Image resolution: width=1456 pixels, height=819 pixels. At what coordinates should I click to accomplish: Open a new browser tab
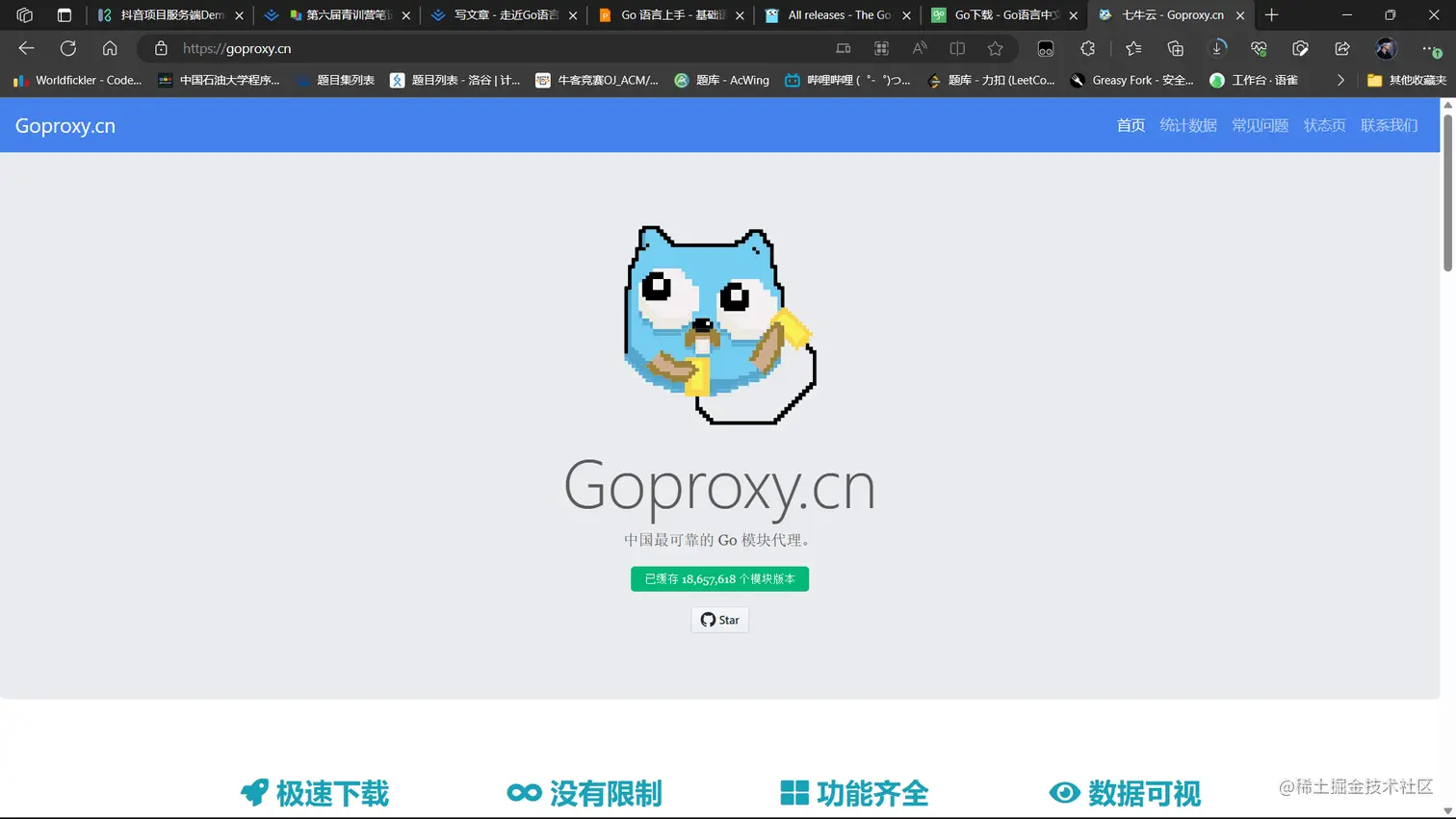(x=1272, y=15)
